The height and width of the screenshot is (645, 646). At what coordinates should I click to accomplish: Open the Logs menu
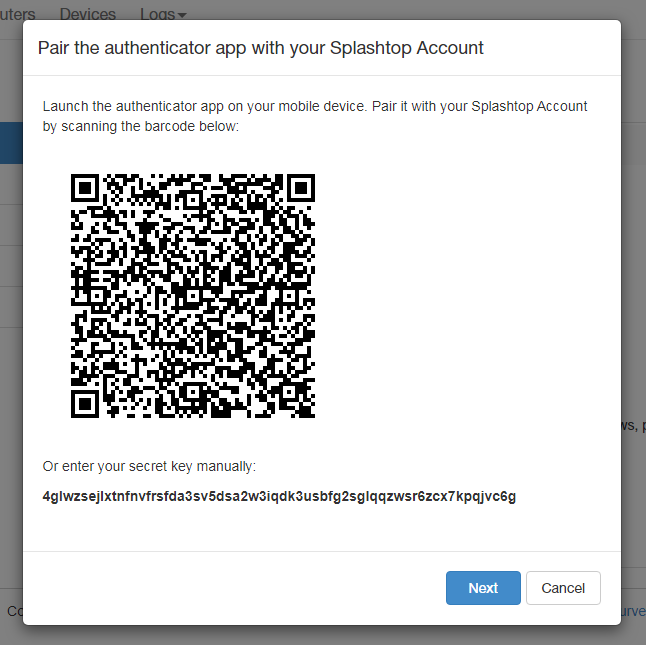pos(157,14)
